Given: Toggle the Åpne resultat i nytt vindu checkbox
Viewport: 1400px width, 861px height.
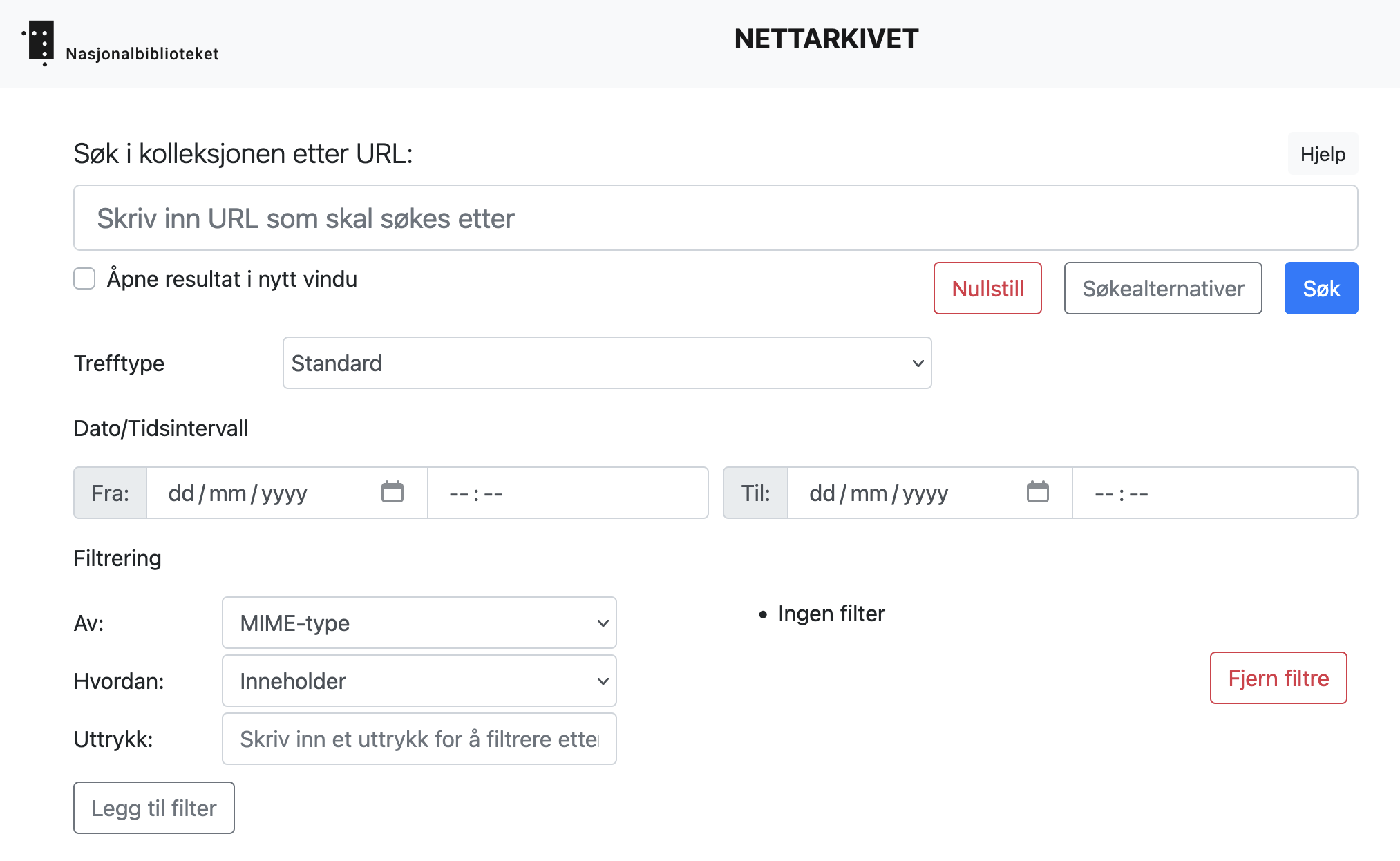Looking at the screenshot, I should click(84, 279).
